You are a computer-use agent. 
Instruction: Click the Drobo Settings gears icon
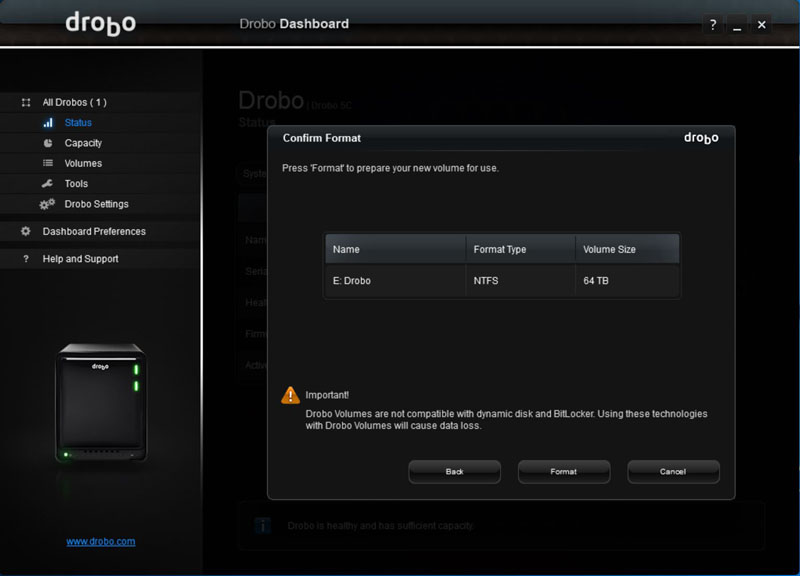click(47, 204)
